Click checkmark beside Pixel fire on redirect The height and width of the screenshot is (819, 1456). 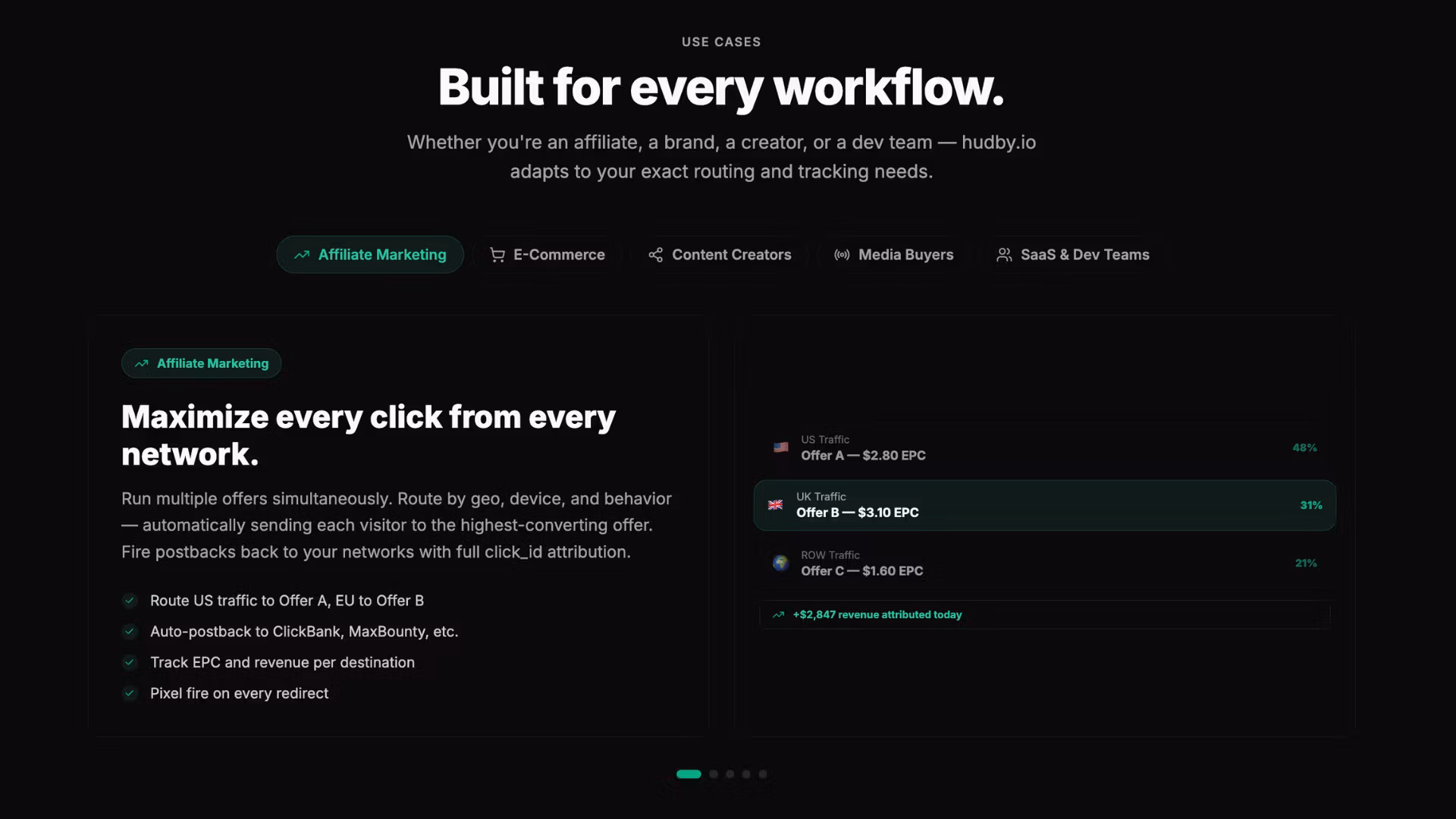click(130, 693)
